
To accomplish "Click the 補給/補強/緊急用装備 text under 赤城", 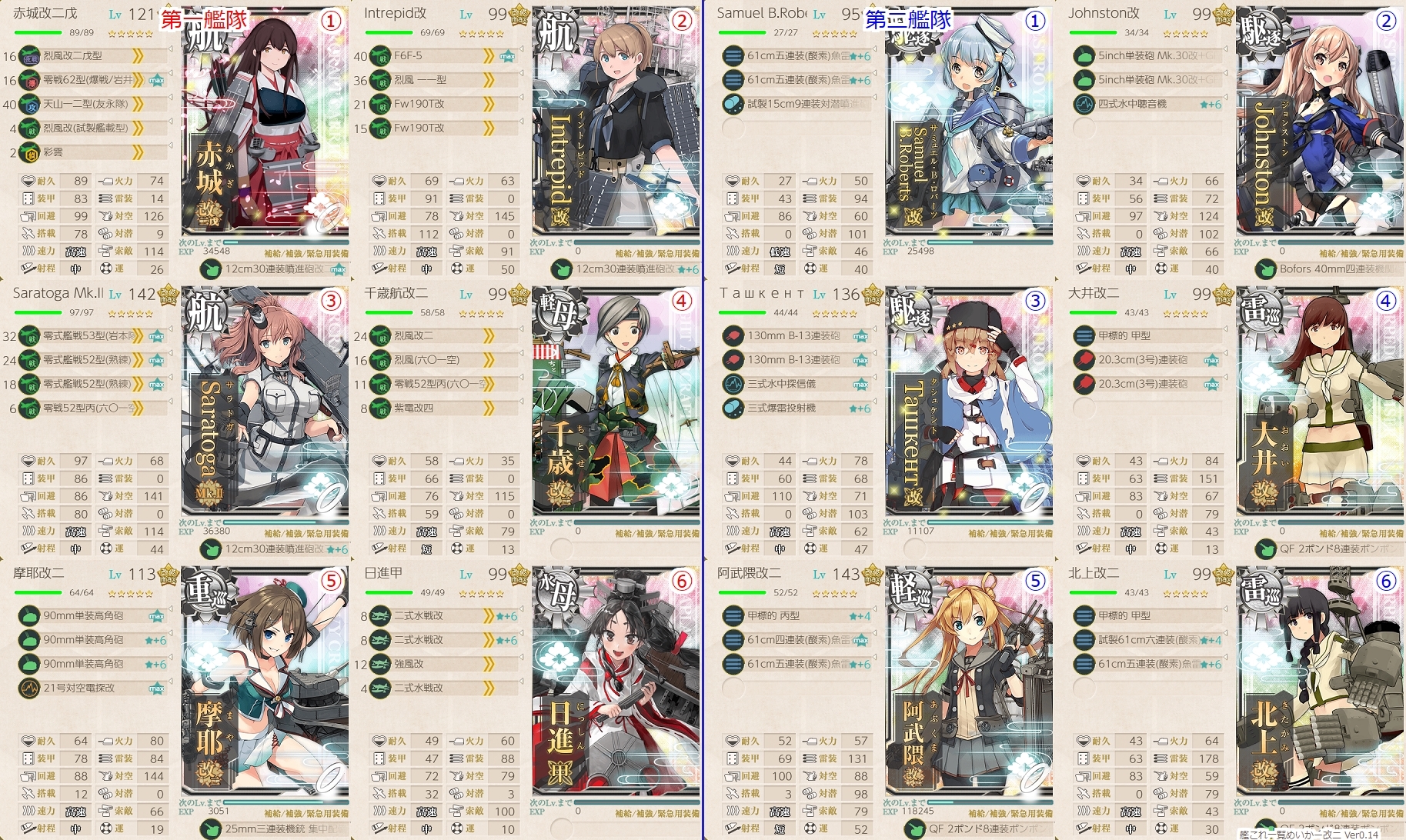I will [306, 253].
